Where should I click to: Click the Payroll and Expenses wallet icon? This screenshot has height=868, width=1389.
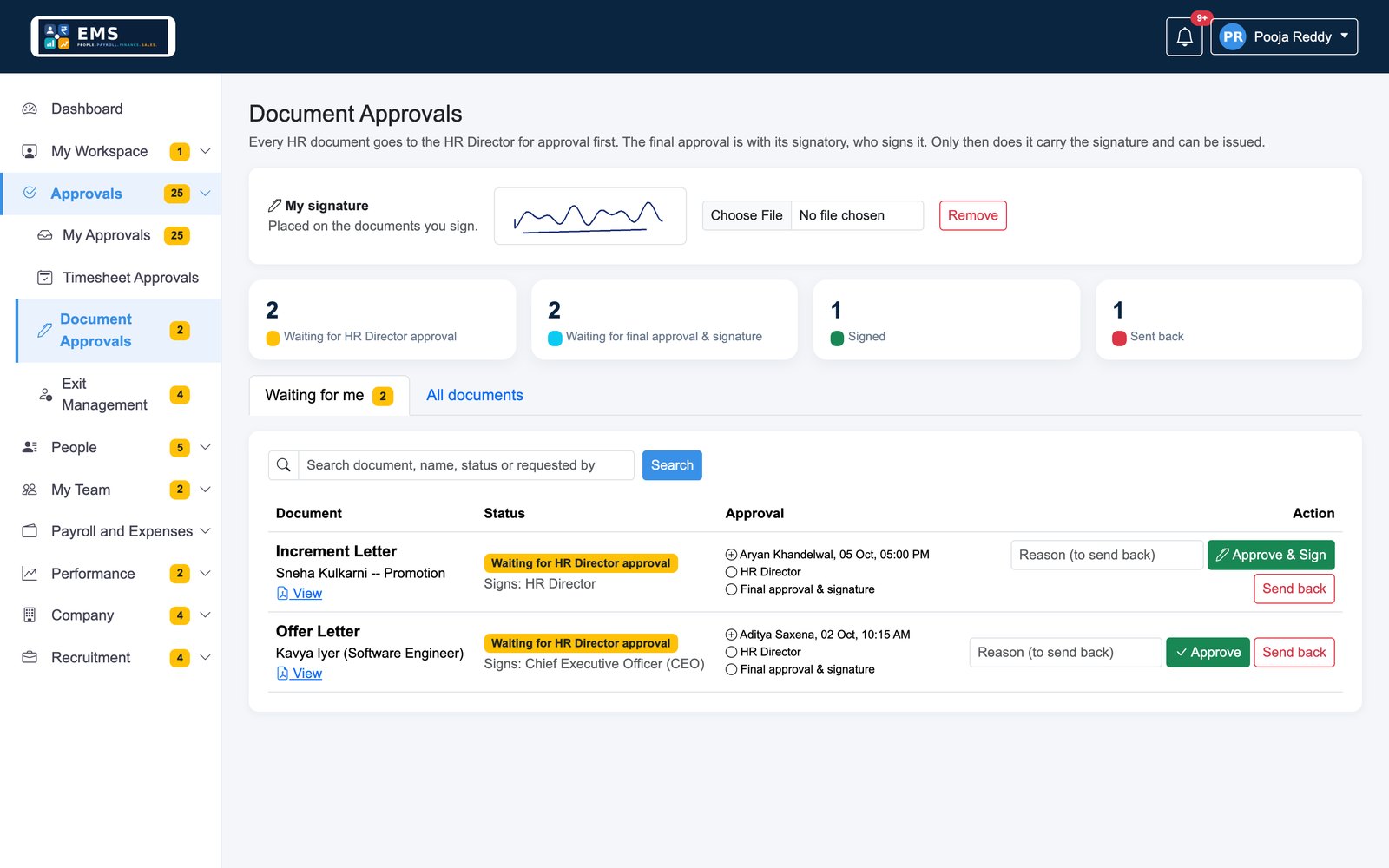click(30, 531)
